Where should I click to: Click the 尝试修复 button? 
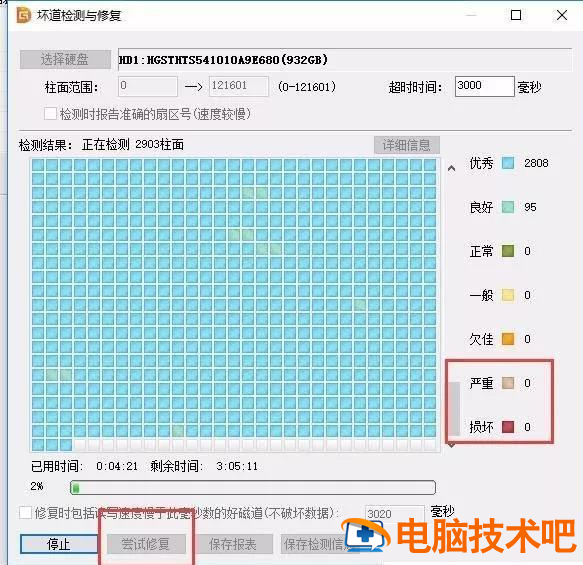(146, 544)
